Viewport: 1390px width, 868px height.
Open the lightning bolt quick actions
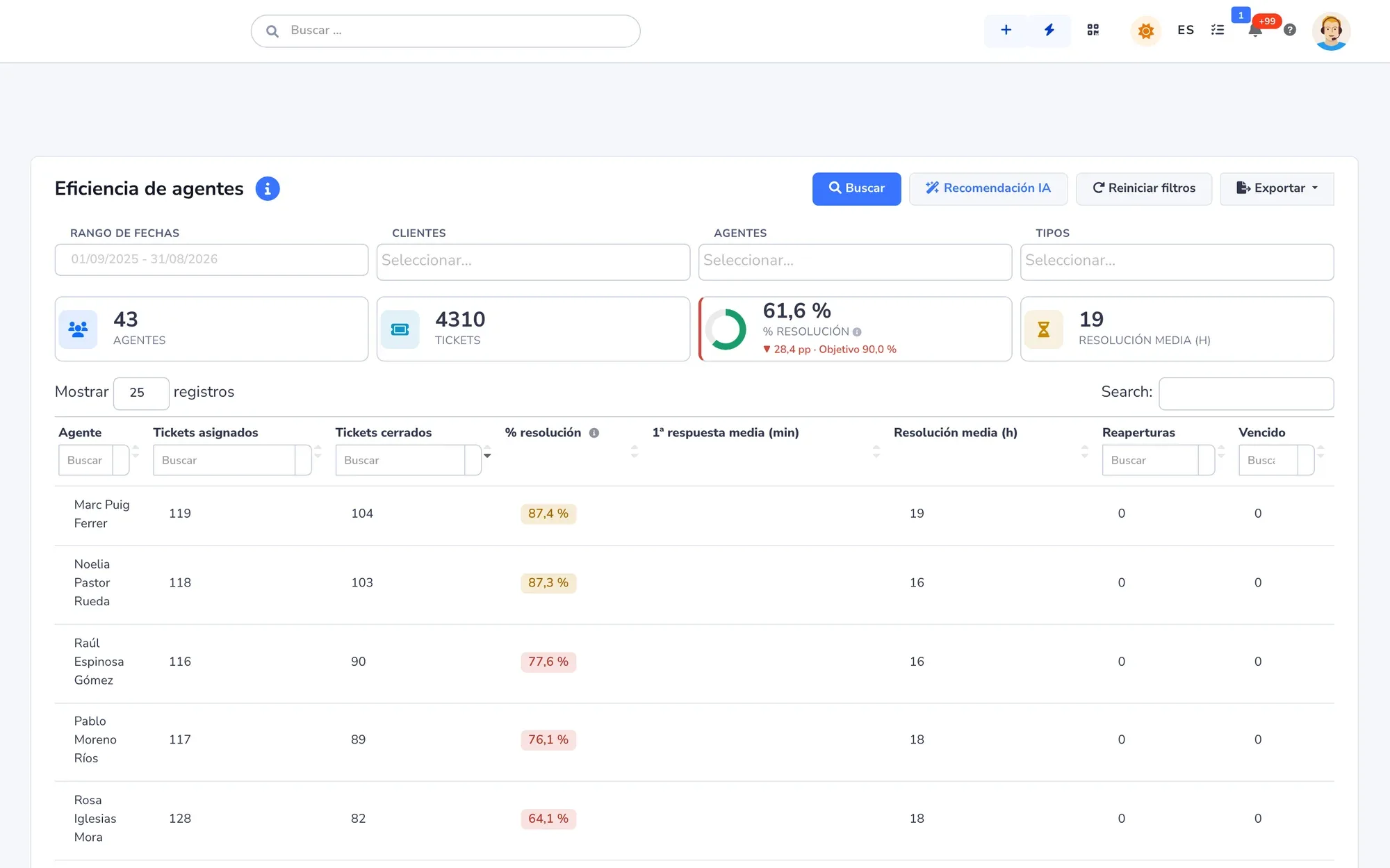tap(1049, 30)
